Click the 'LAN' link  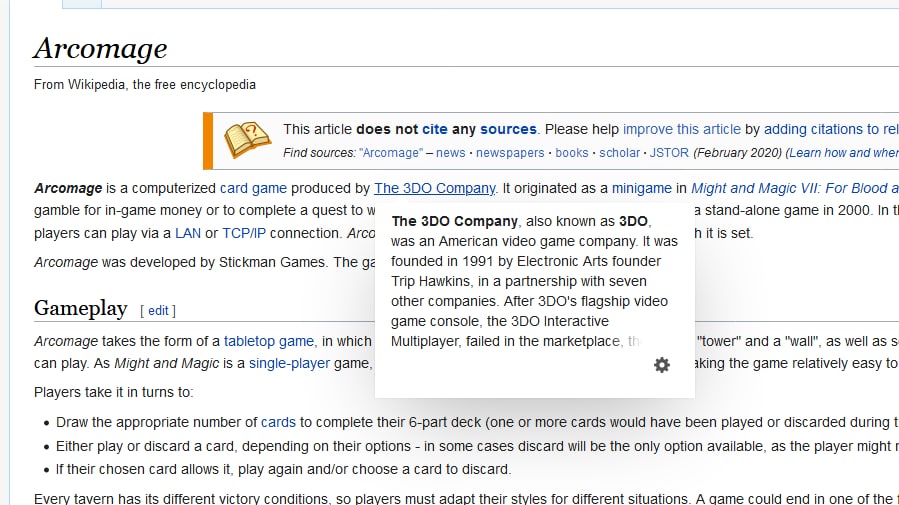click(188, 233)
